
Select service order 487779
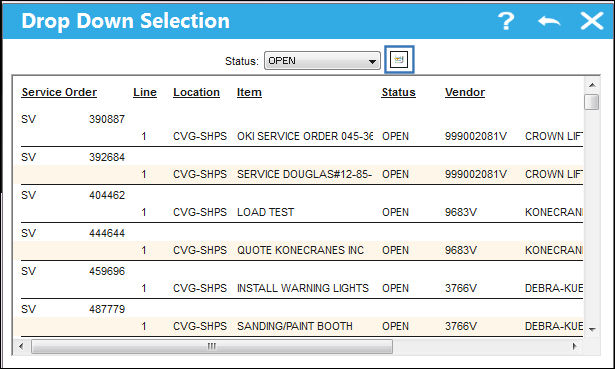click(107, 309)
